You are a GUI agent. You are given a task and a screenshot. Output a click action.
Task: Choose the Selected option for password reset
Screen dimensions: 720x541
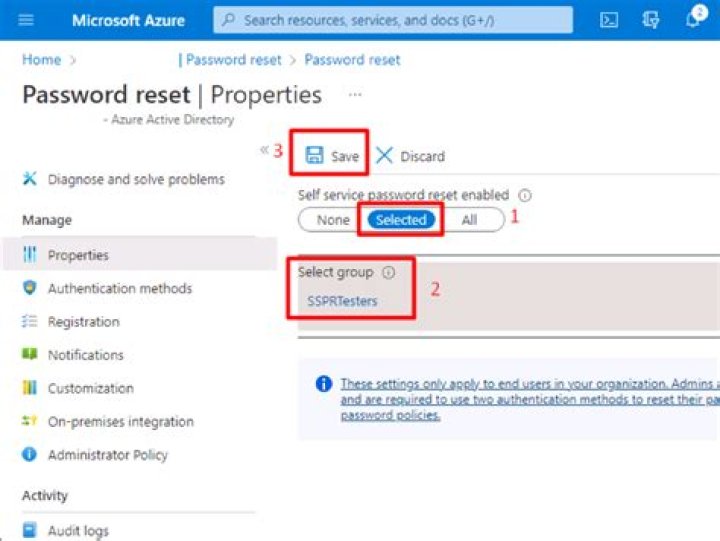(401, 220)
